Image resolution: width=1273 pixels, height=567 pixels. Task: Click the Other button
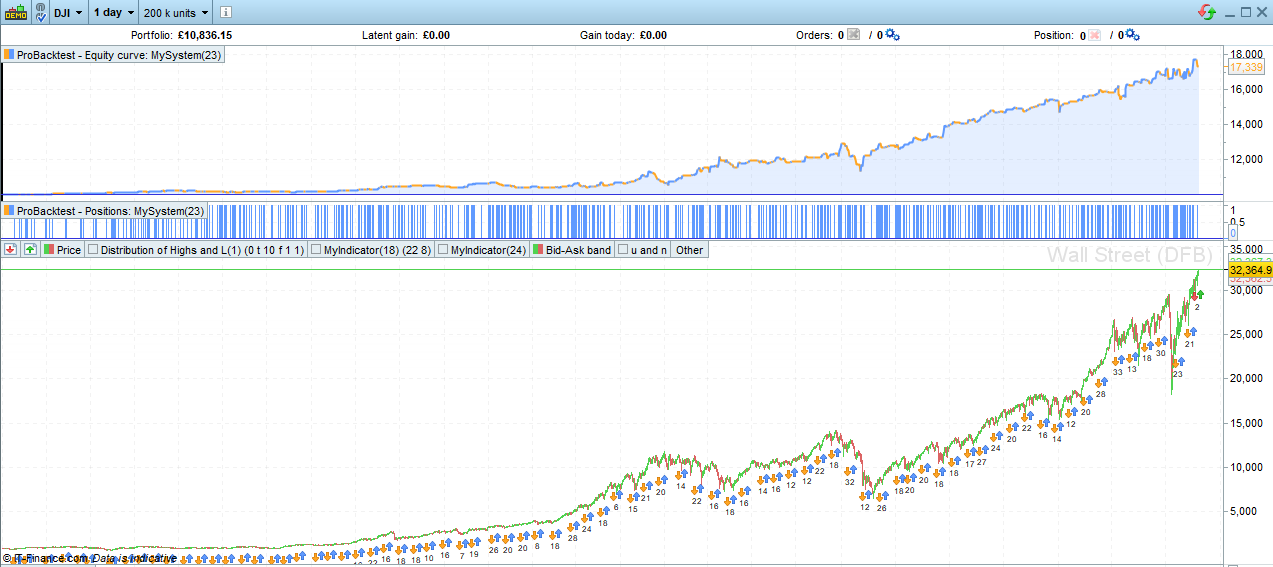(689, 250)
